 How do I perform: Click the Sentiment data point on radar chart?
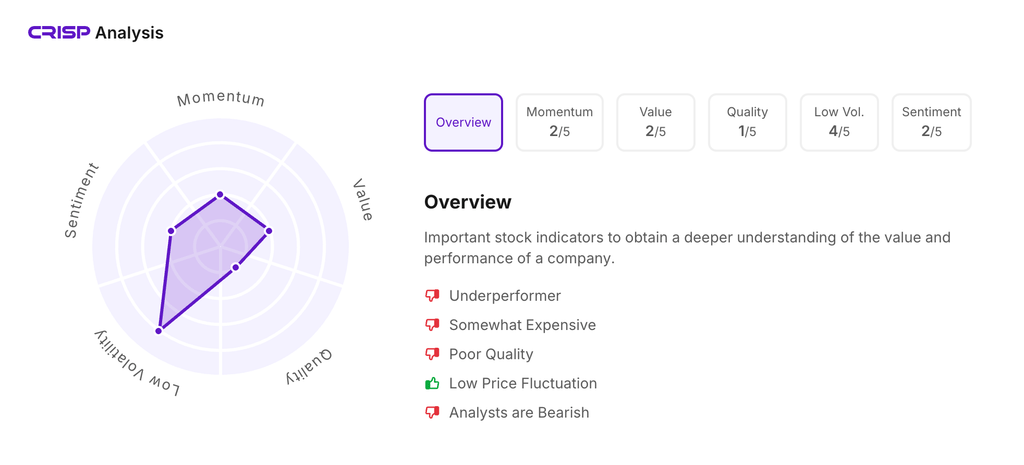[171, 231]
